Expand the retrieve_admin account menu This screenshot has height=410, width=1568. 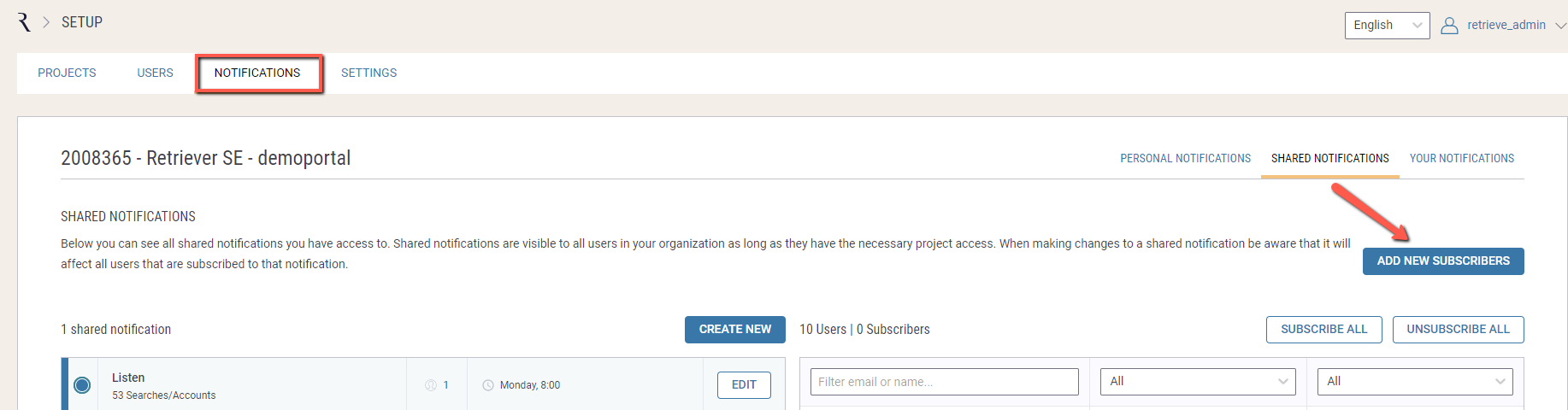pos(1560,26)
